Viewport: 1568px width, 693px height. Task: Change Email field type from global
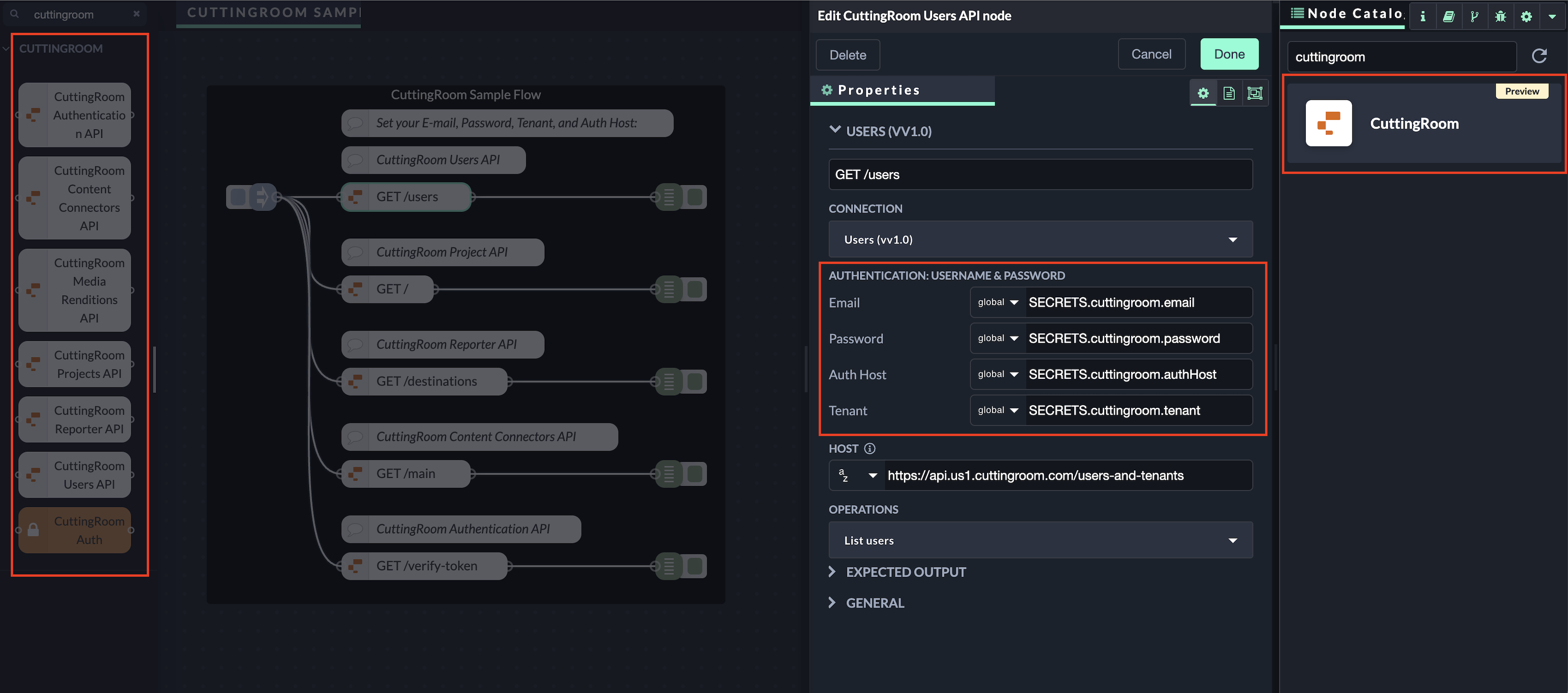pyautogui.click(x=998, y=302)
